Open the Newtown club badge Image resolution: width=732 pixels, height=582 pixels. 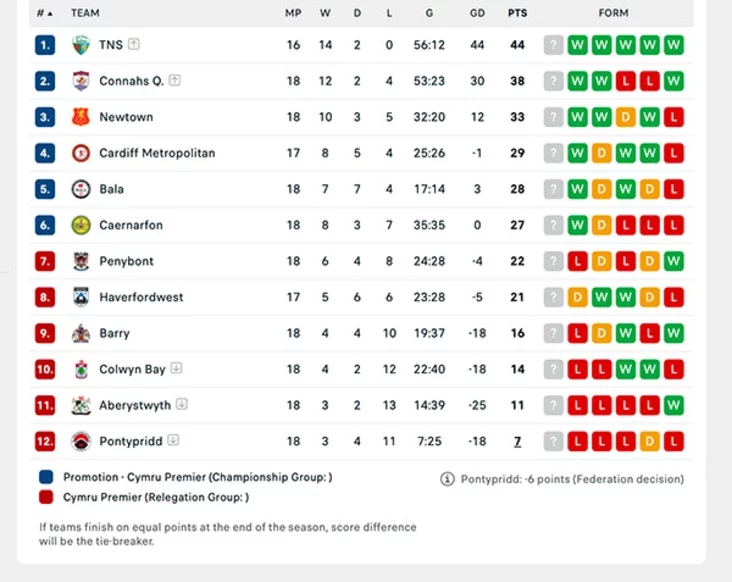tap(81, 117)
